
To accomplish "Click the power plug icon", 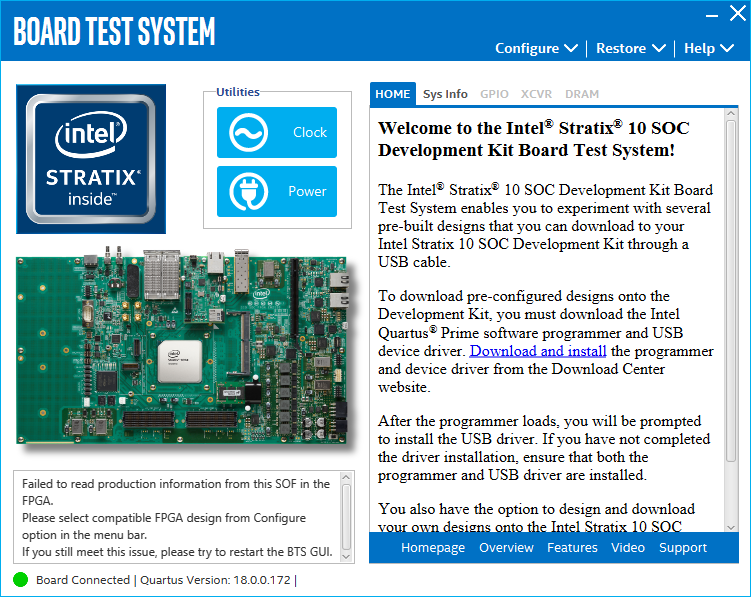I will (249, 192).
